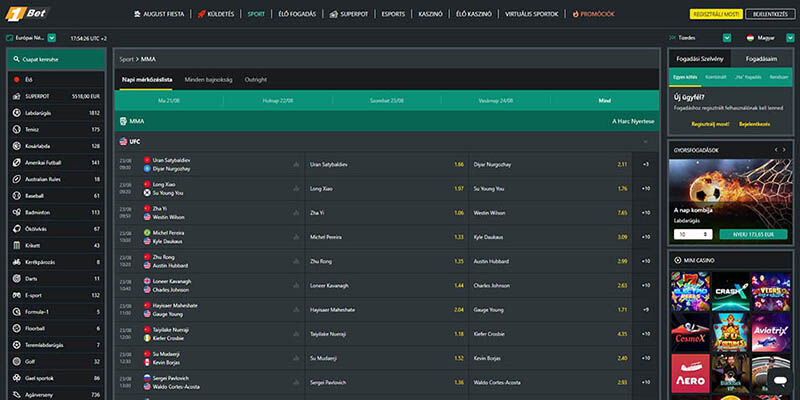Open the European odds format dropdown
800x400 pixels.
[52, 38]
